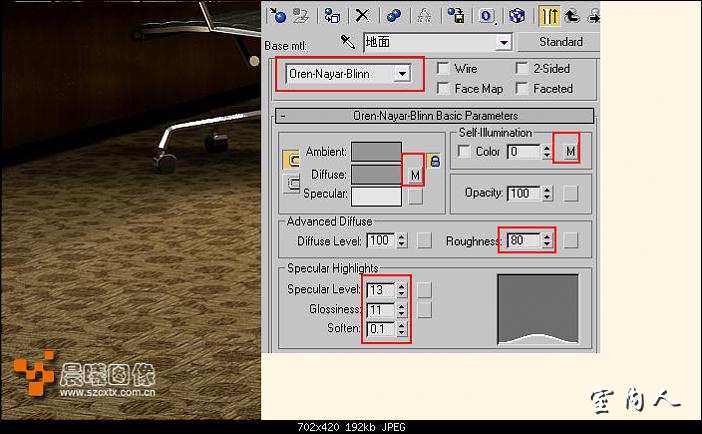This screenshot has height=434, width=702.
Task: Toggle Show Map in Viewport cube icon
Action: point(517,16)
